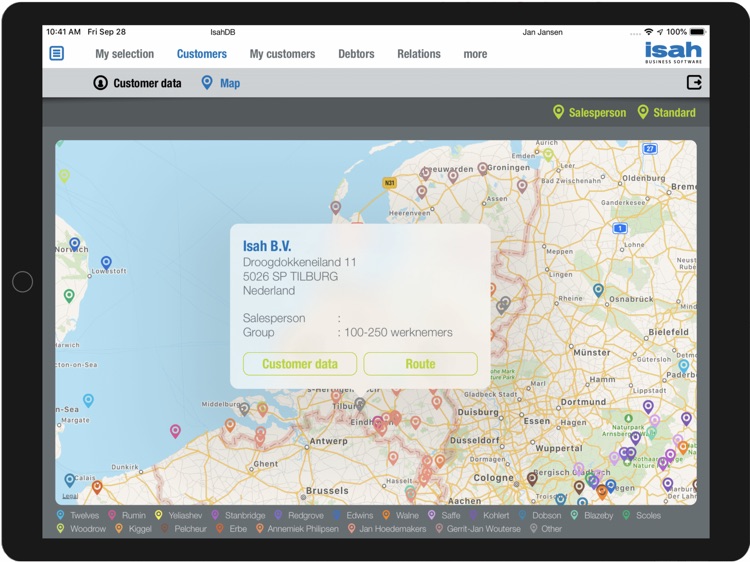This screenshot has height=562, width=750.
Task: Click the Standard green pin icon
Action: click(x=643, y=112)
